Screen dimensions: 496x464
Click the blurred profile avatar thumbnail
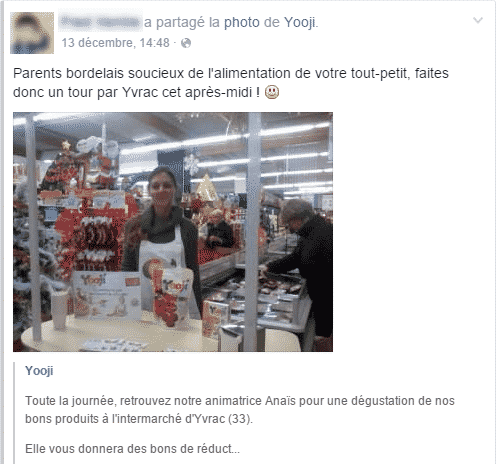[x=32, y=33]
